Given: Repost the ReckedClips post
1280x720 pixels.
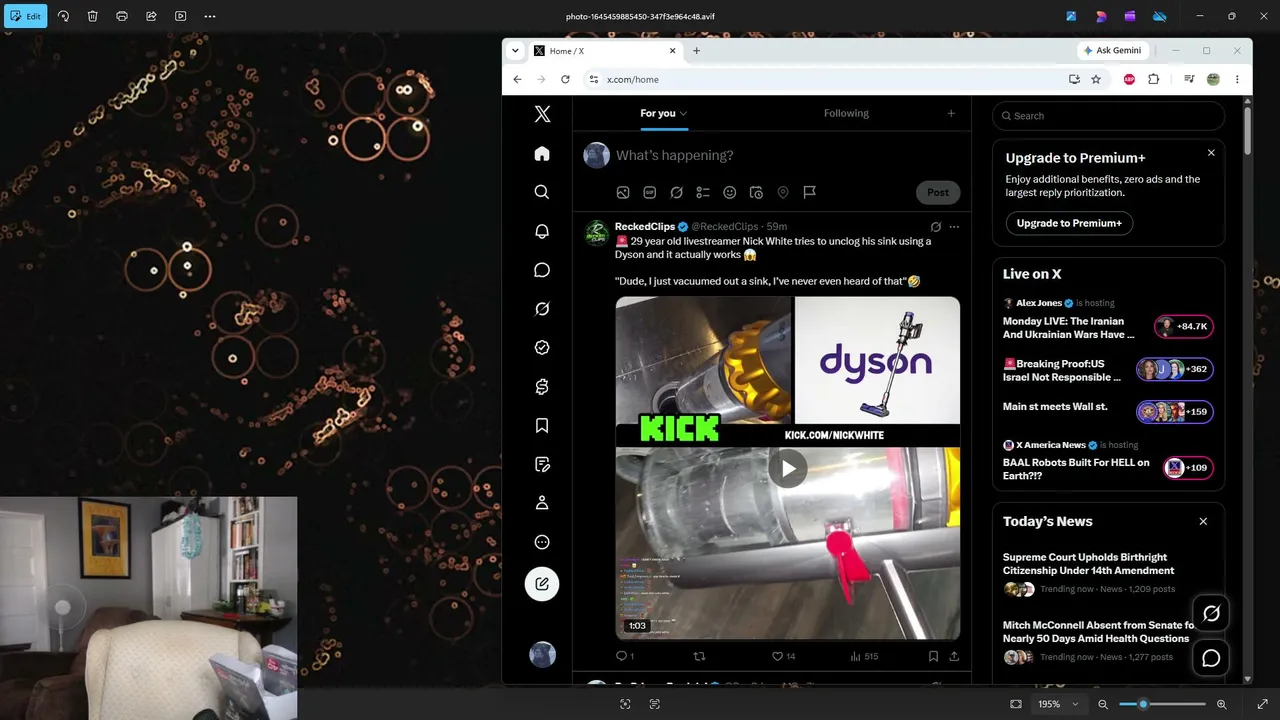Looking at the screenshot, I should (699, 656).
